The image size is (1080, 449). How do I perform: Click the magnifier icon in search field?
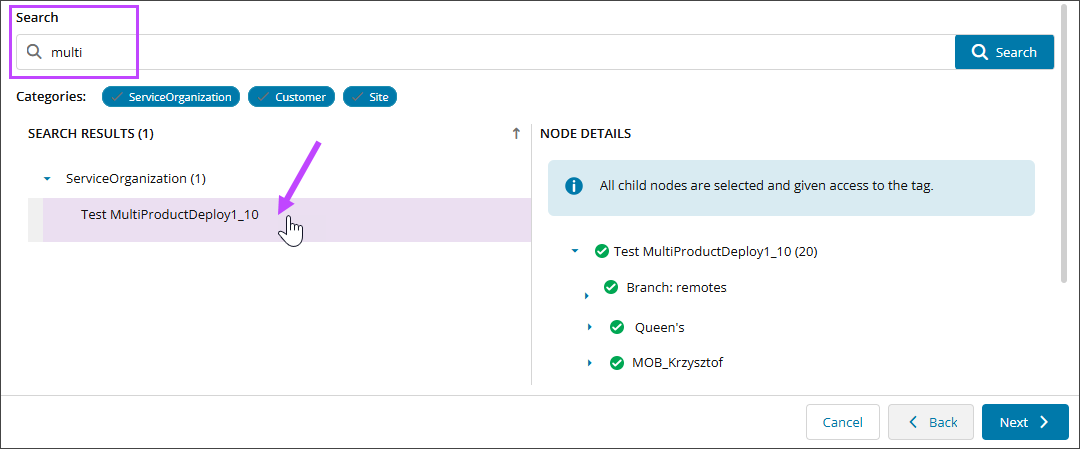click(x=35, y=52)
